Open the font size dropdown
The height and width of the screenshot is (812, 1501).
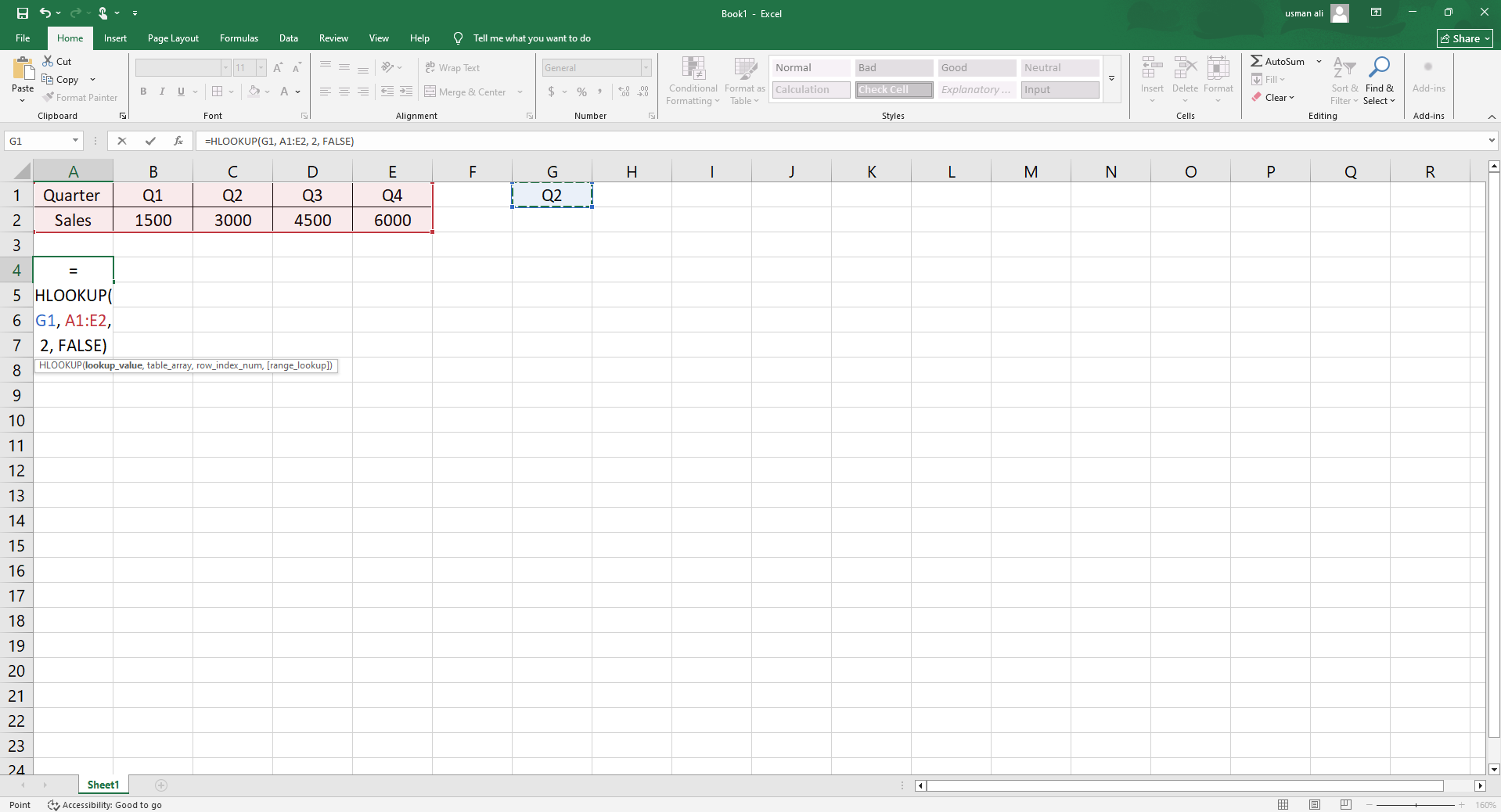tap(261, 68)
